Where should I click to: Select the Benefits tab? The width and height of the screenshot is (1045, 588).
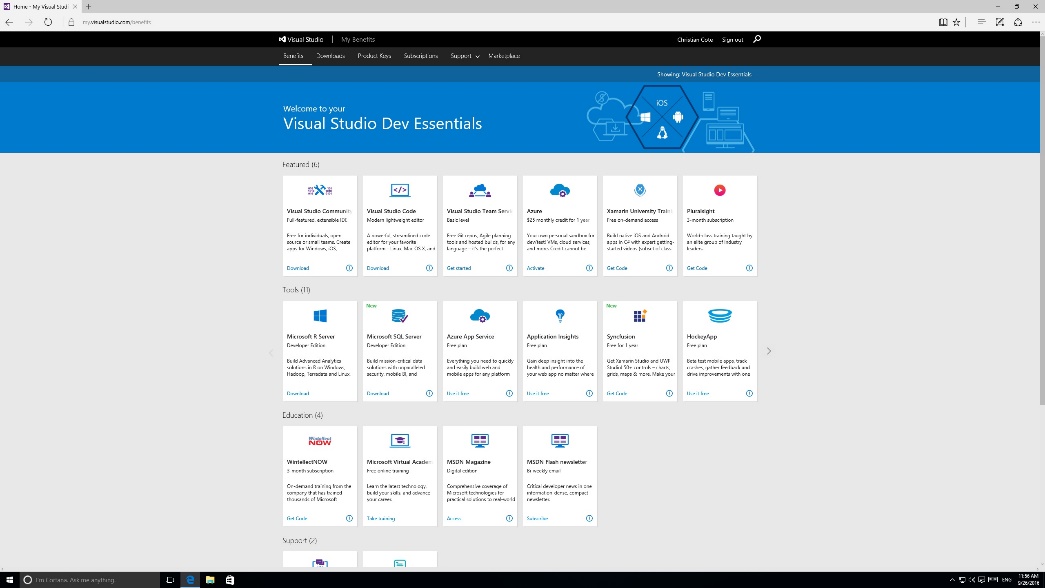coord(293,56)
